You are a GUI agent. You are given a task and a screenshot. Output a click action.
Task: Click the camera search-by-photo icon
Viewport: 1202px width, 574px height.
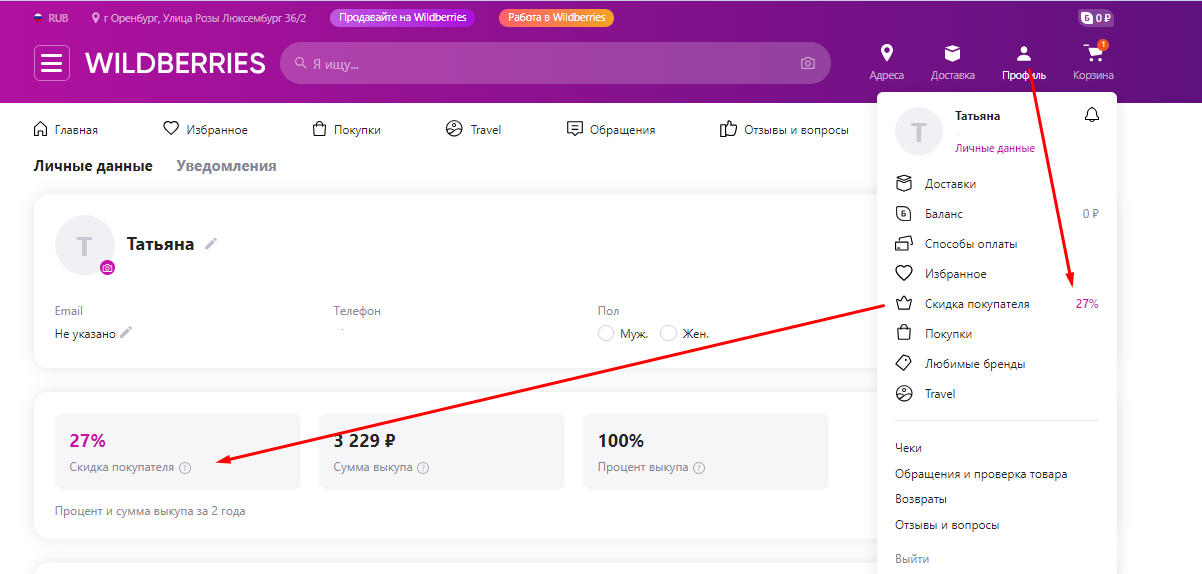(808, 63)
